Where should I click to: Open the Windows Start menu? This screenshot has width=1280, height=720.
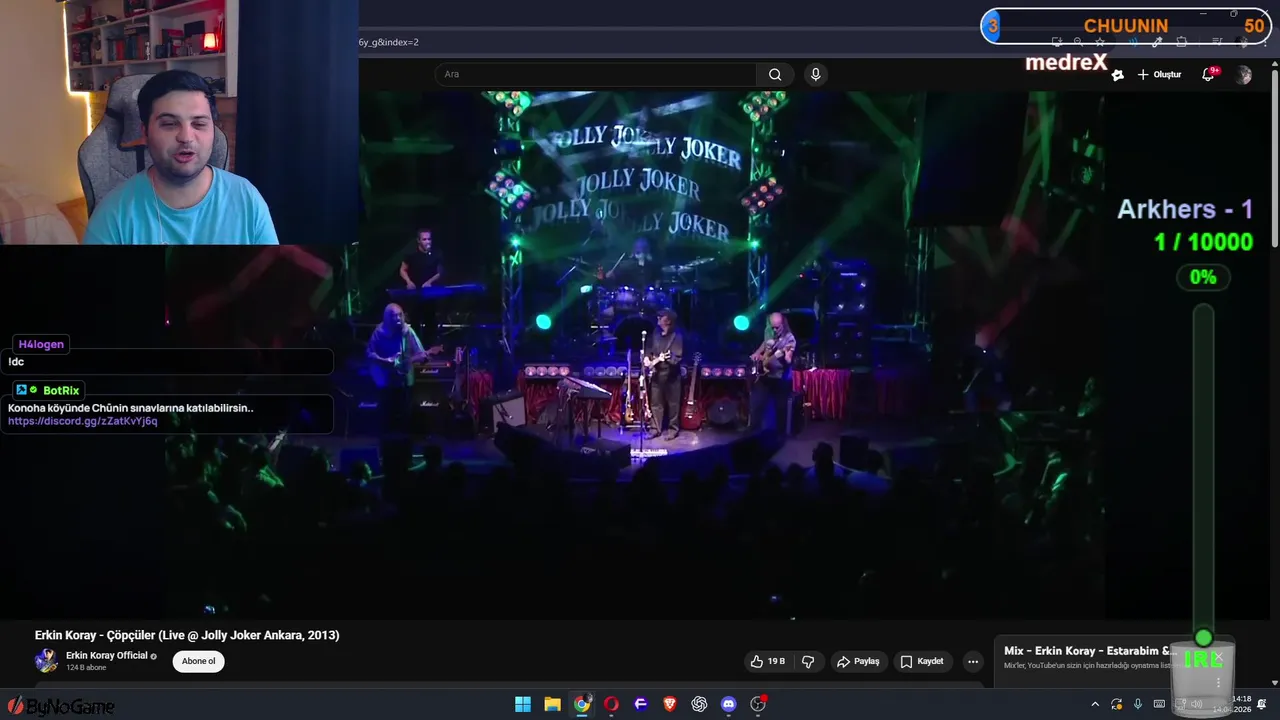coord(523,704)
